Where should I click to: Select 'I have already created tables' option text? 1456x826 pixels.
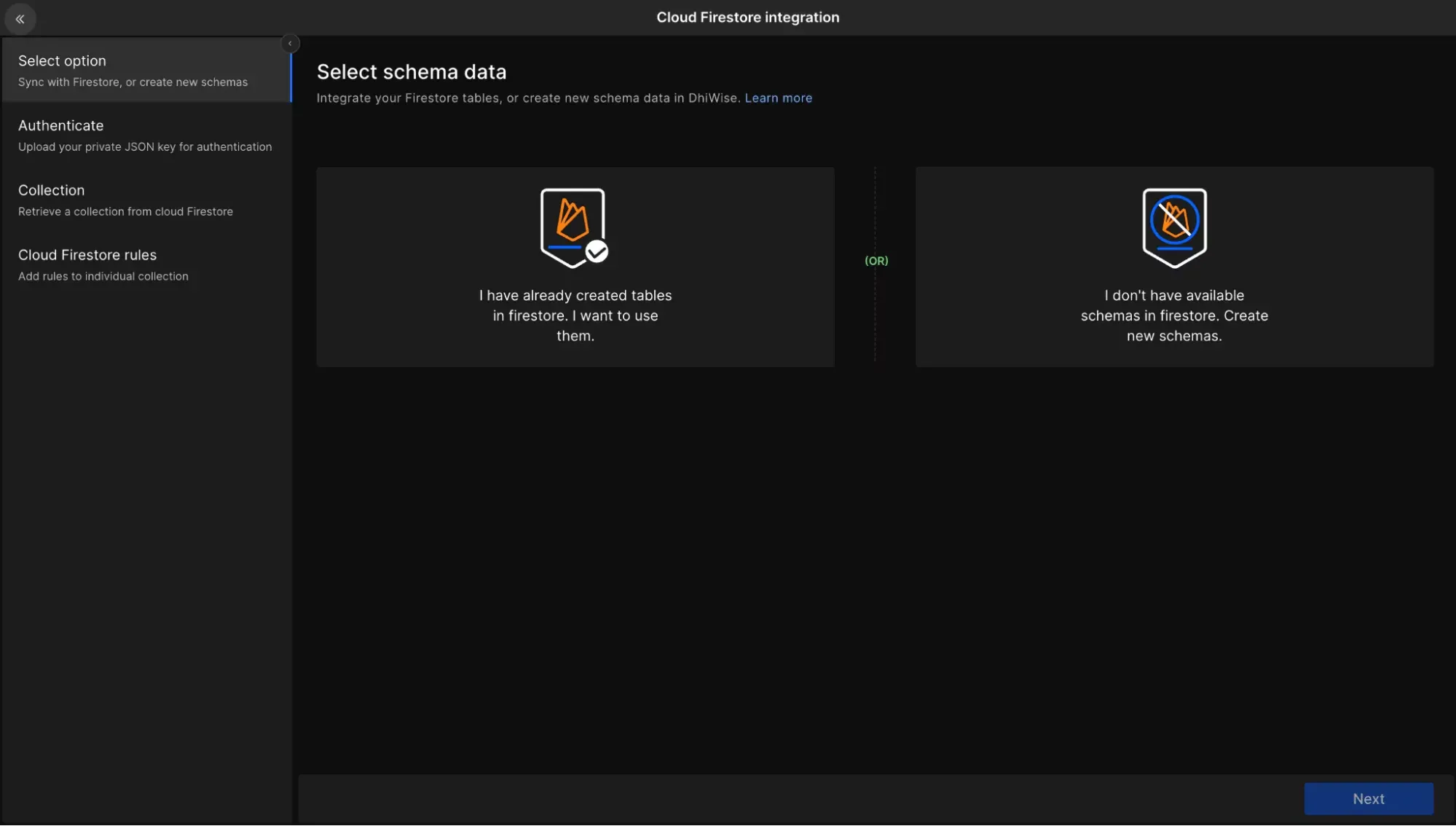click(575, 315)
